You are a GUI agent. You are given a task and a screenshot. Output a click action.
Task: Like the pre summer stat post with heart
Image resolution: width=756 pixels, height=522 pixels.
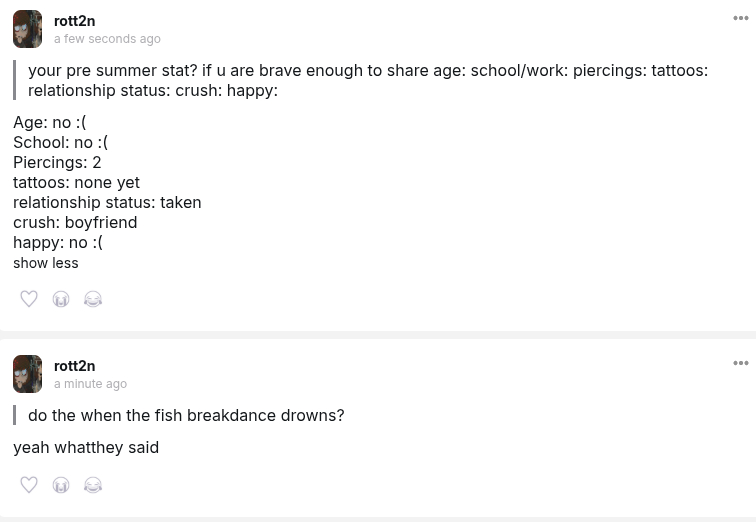coord(29,299)
